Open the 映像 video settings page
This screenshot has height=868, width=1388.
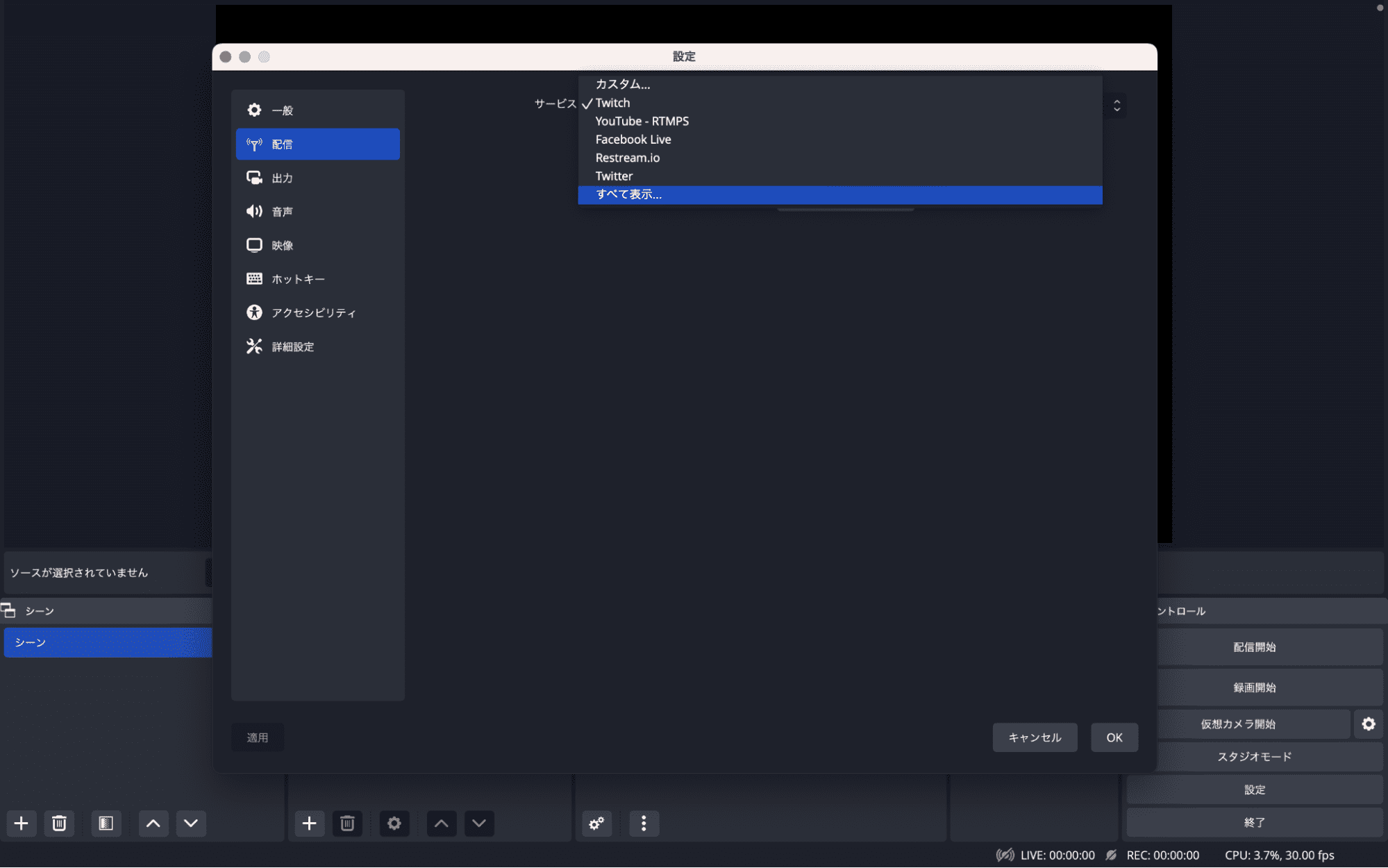(317, 245)
